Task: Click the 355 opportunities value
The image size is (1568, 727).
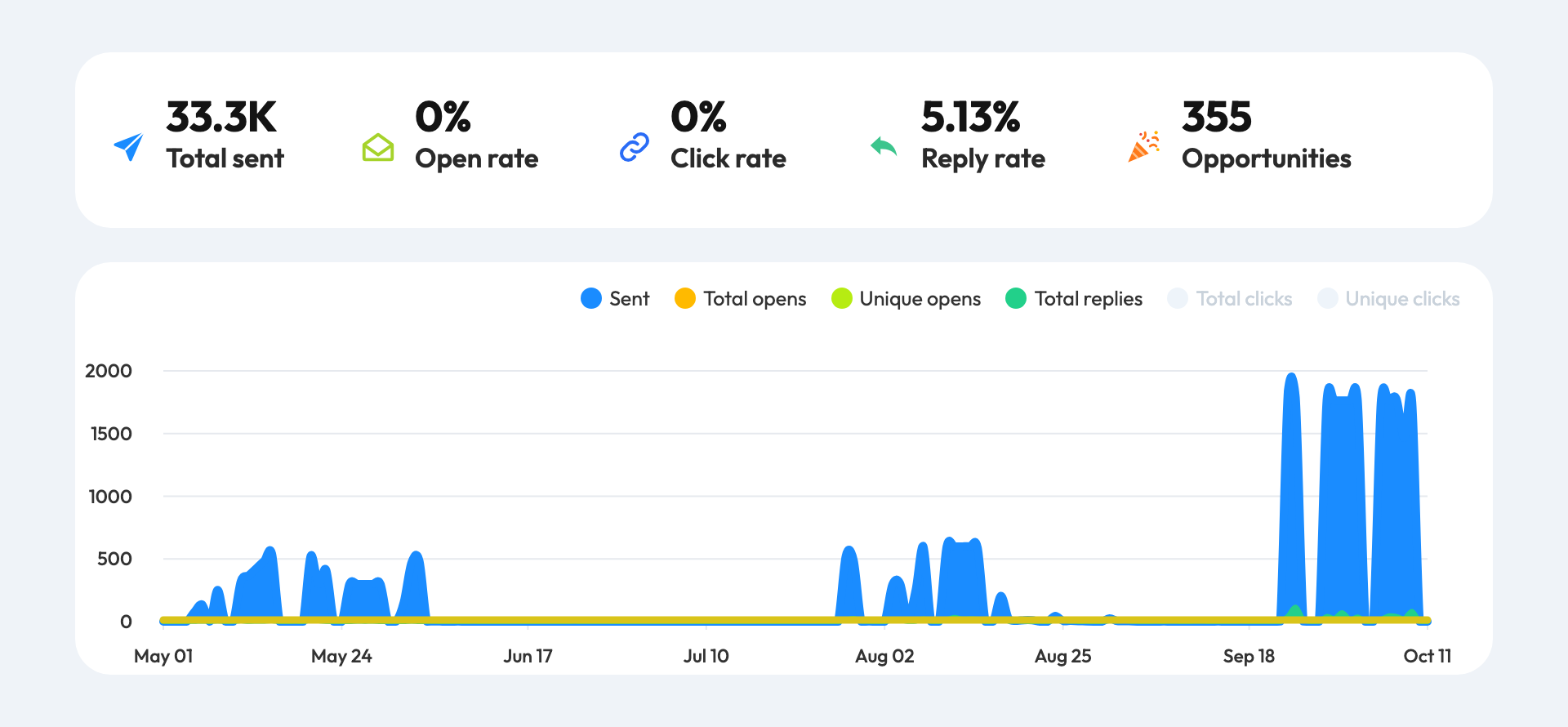Action: pyautogui.click(x=1217, y=118)
